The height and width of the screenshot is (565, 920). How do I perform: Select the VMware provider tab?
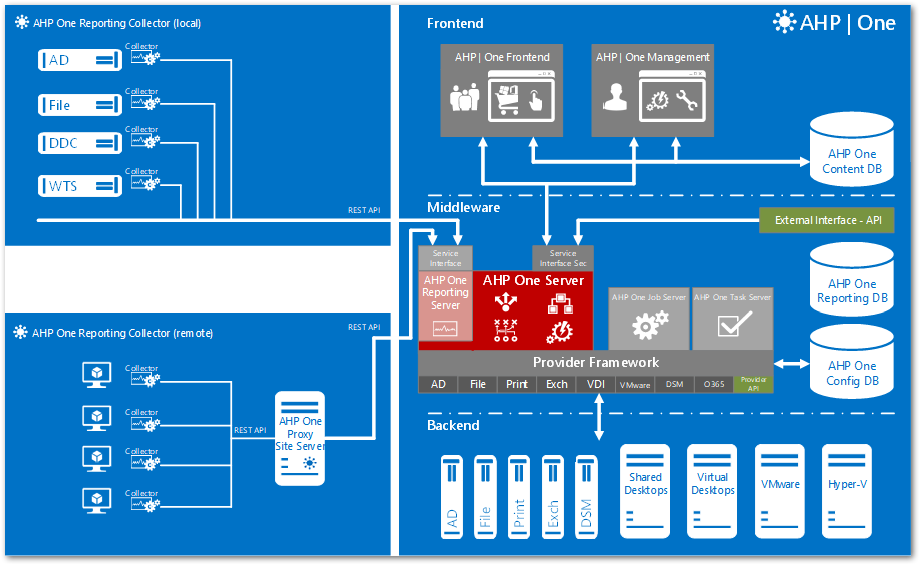[x=635, y=384]
